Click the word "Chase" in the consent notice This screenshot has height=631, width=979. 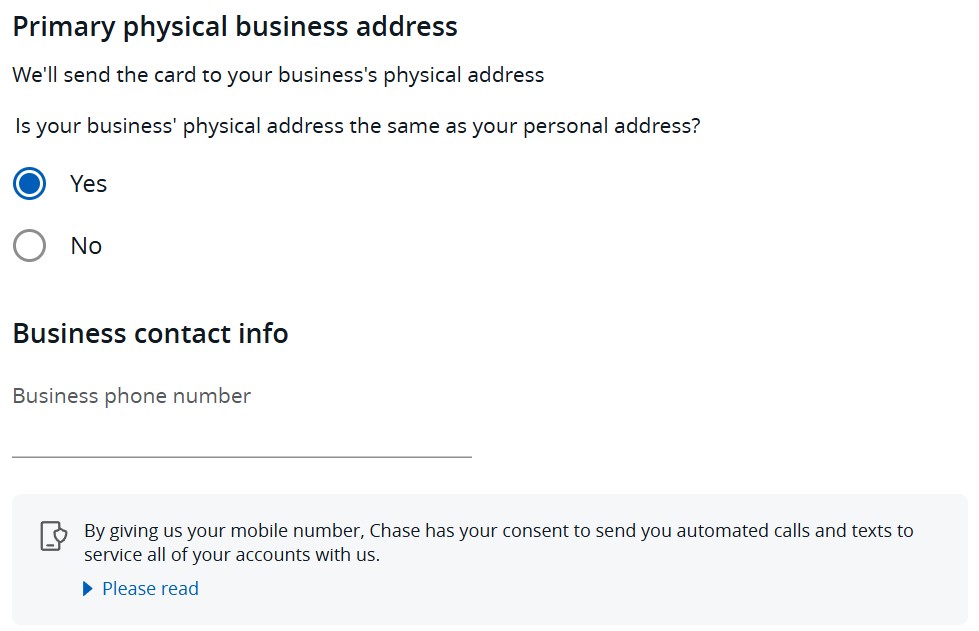tap(395, 531)
